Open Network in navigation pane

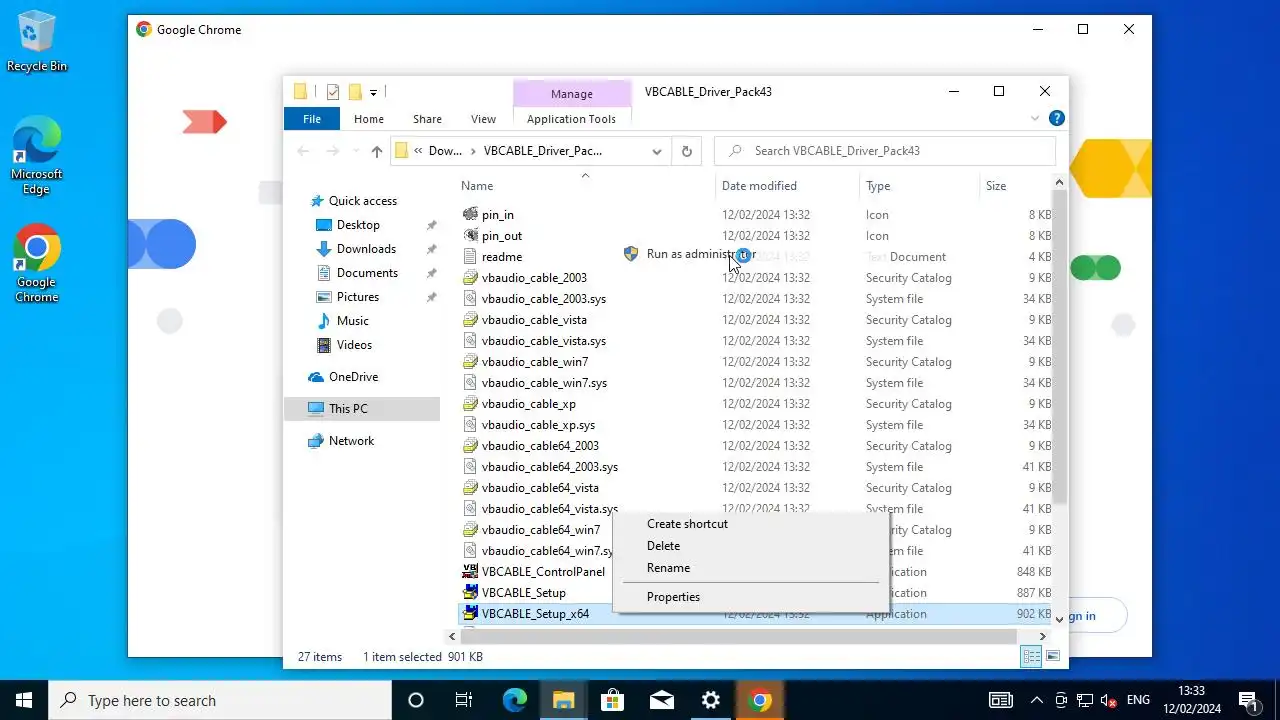351,441
